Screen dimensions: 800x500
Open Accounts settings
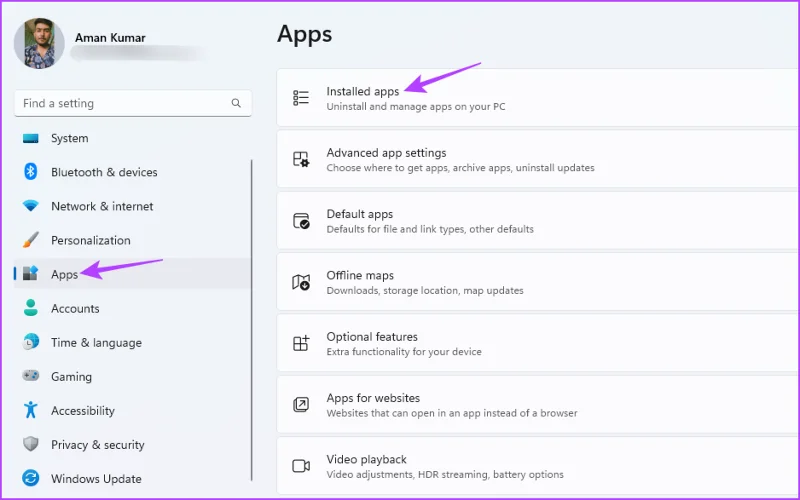click(x=133, y=308)
